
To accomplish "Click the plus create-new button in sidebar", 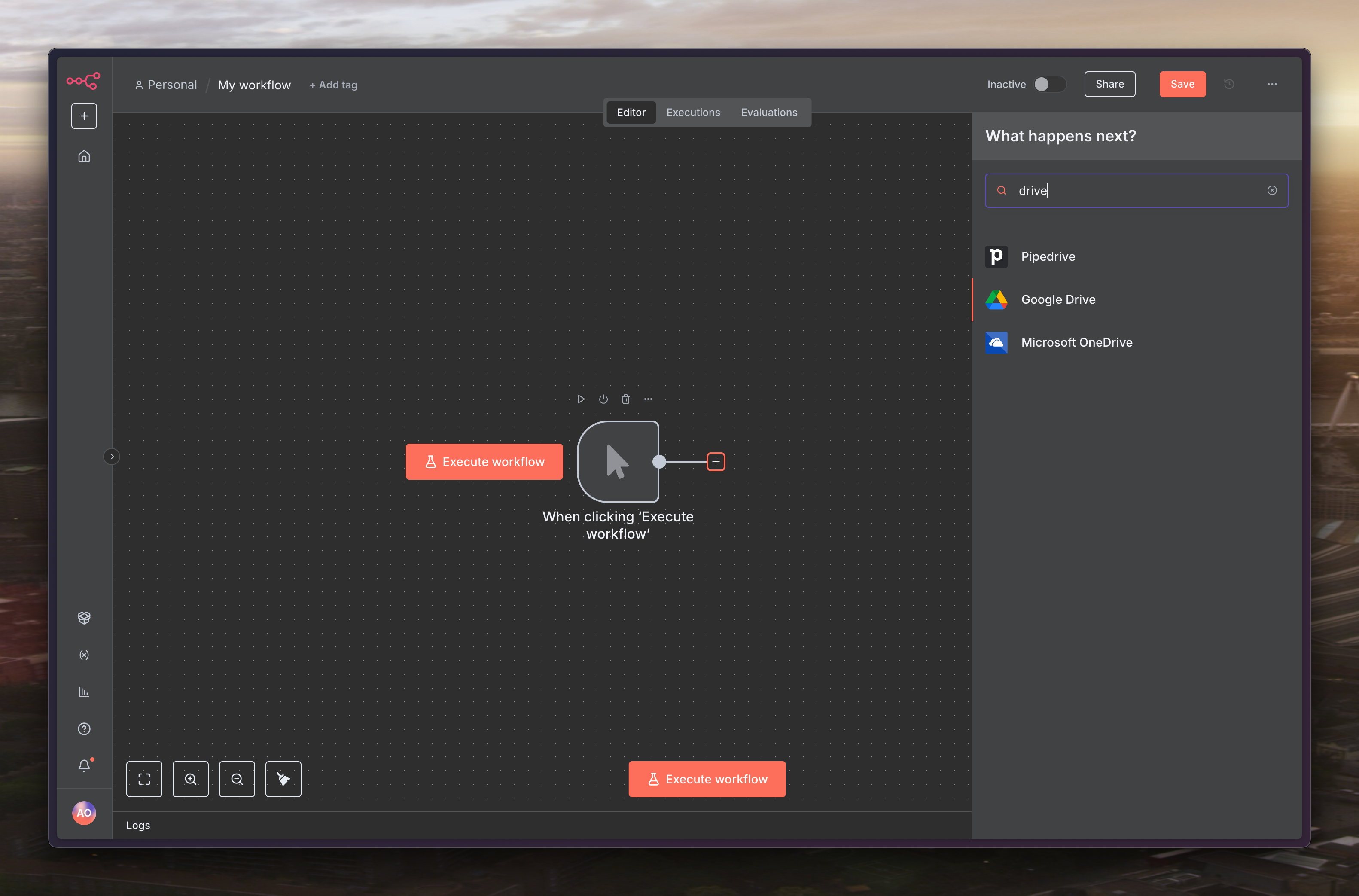I will [x=84, y=116].
